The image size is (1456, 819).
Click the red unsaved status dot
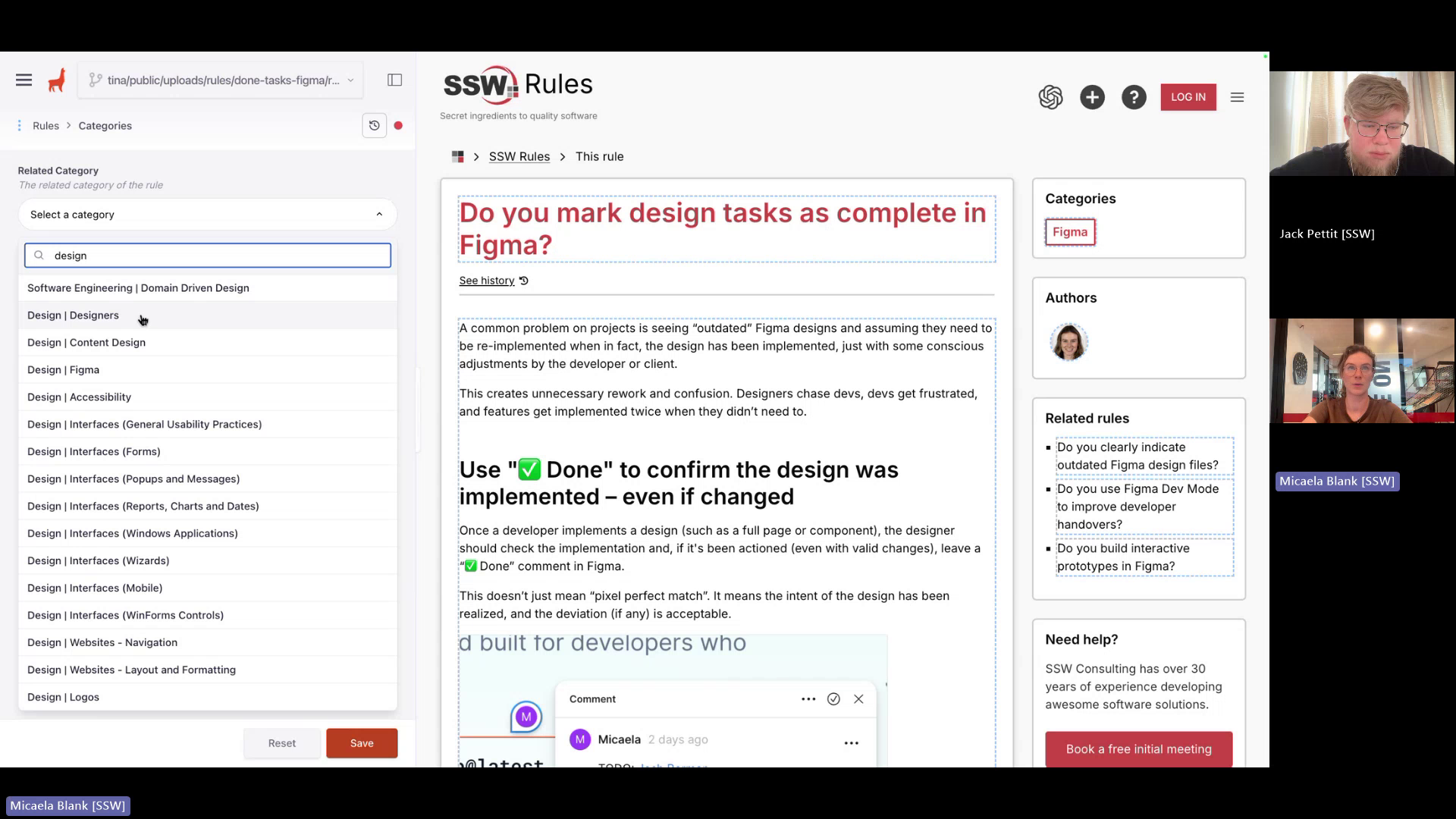pyautogui.click(x=398, y=126)
